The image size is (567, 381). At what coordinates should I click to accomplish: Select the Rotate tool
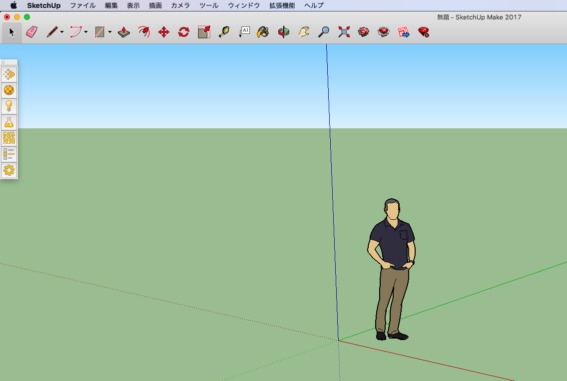click(184, 32)
